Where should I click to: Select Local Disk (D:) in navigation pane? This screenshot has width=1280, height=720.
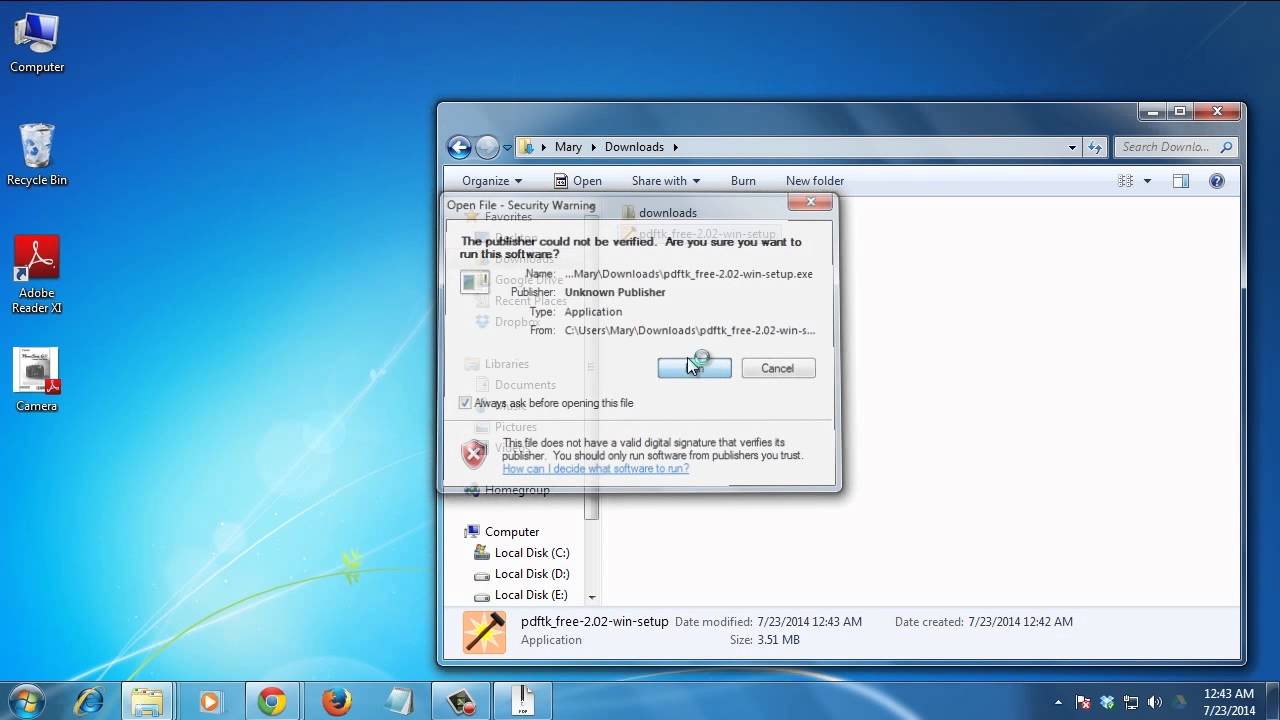click(521, 574)
